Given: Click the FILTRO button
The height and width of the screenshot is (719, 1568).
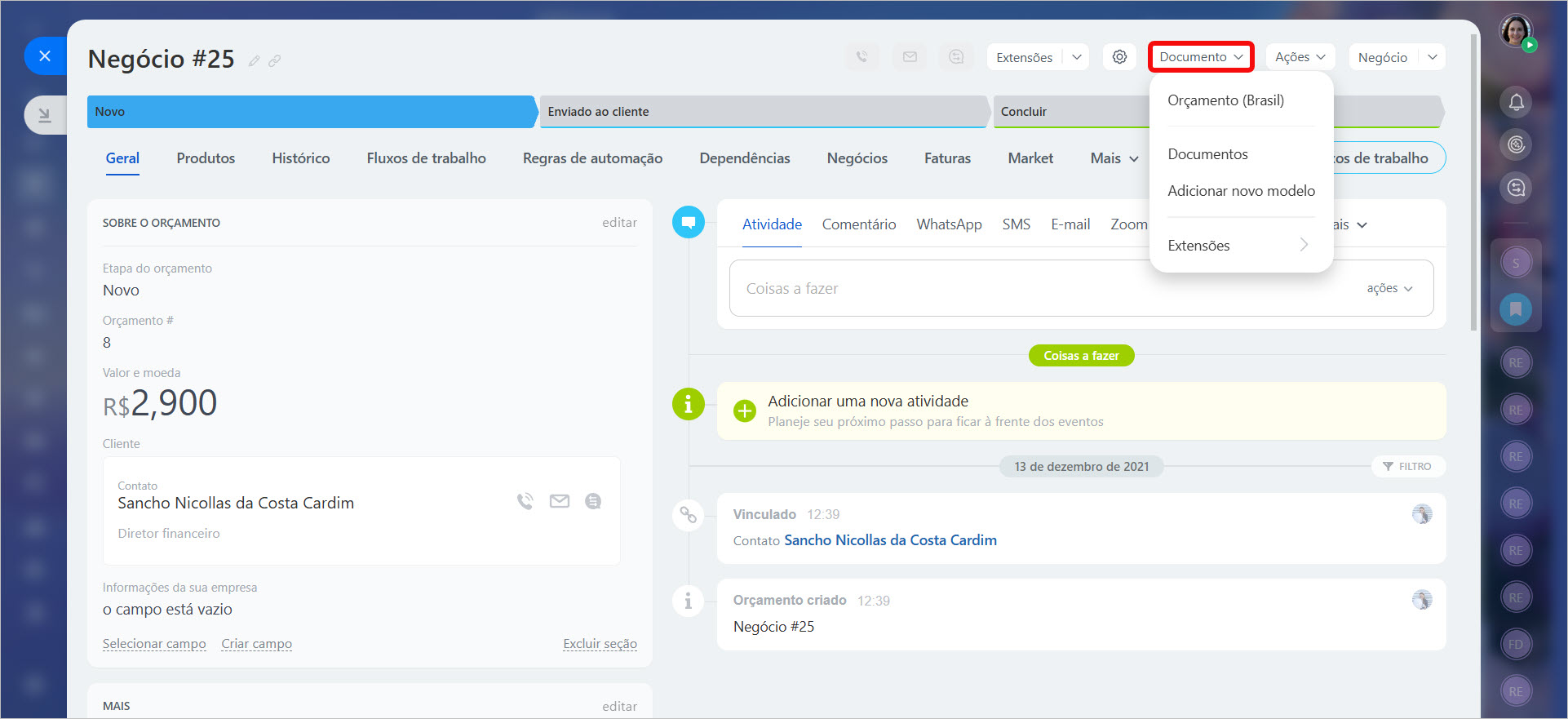Looking at the screenshot, I should (1408, 467).
